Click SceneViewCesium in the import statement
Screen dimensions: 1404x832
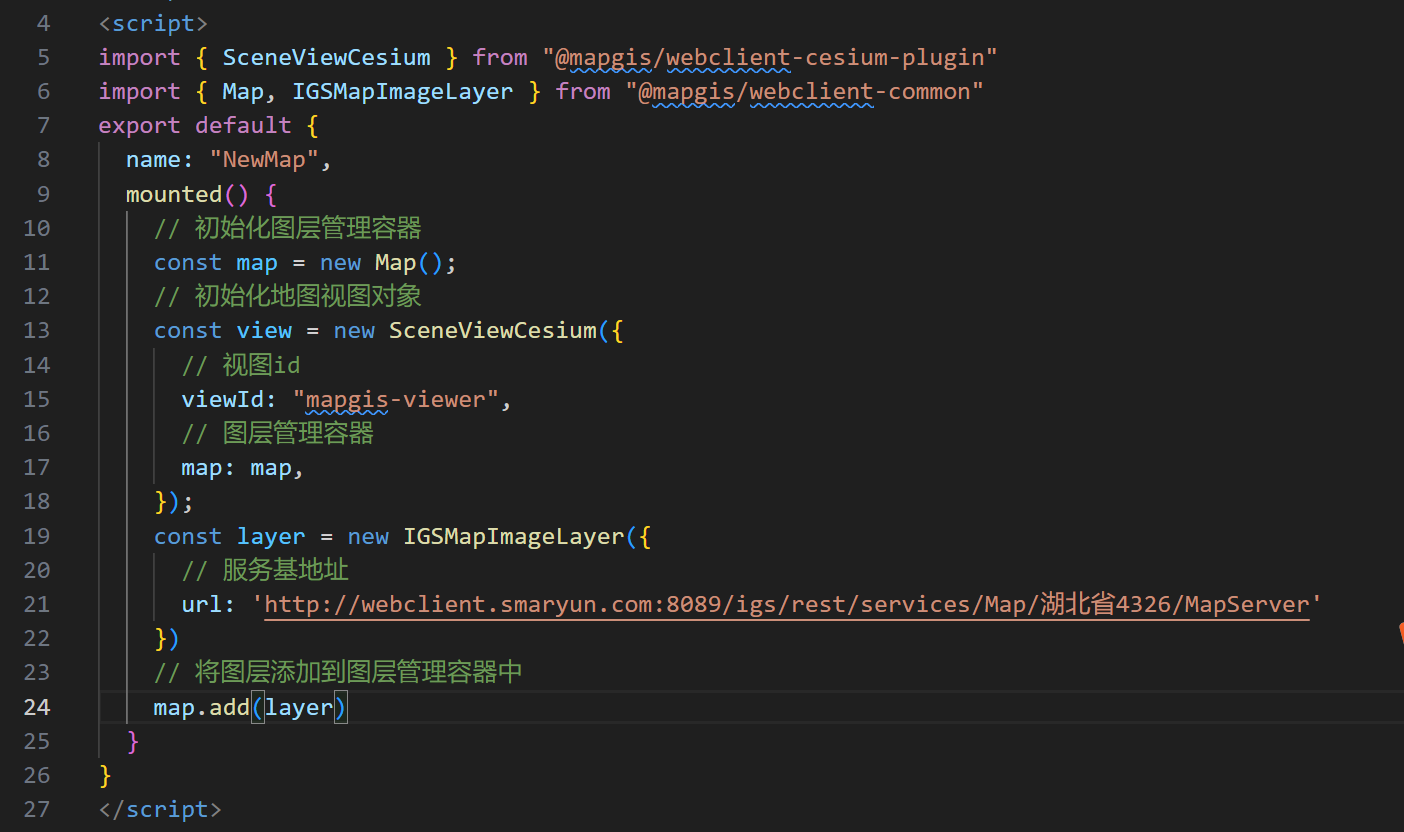(x=326, y=58)
